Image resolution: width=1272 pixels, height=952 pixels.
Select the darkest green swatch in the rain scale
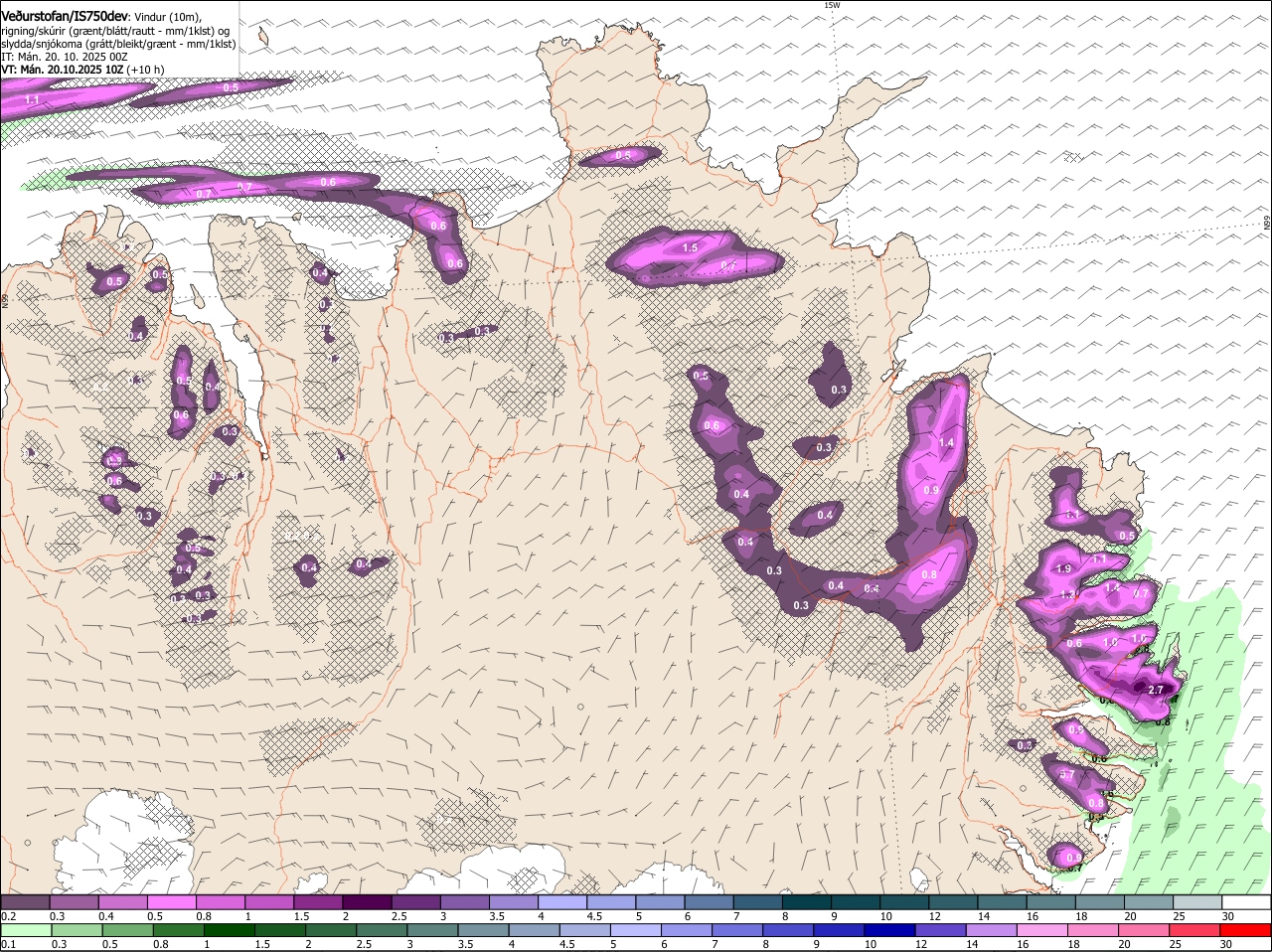230,930
